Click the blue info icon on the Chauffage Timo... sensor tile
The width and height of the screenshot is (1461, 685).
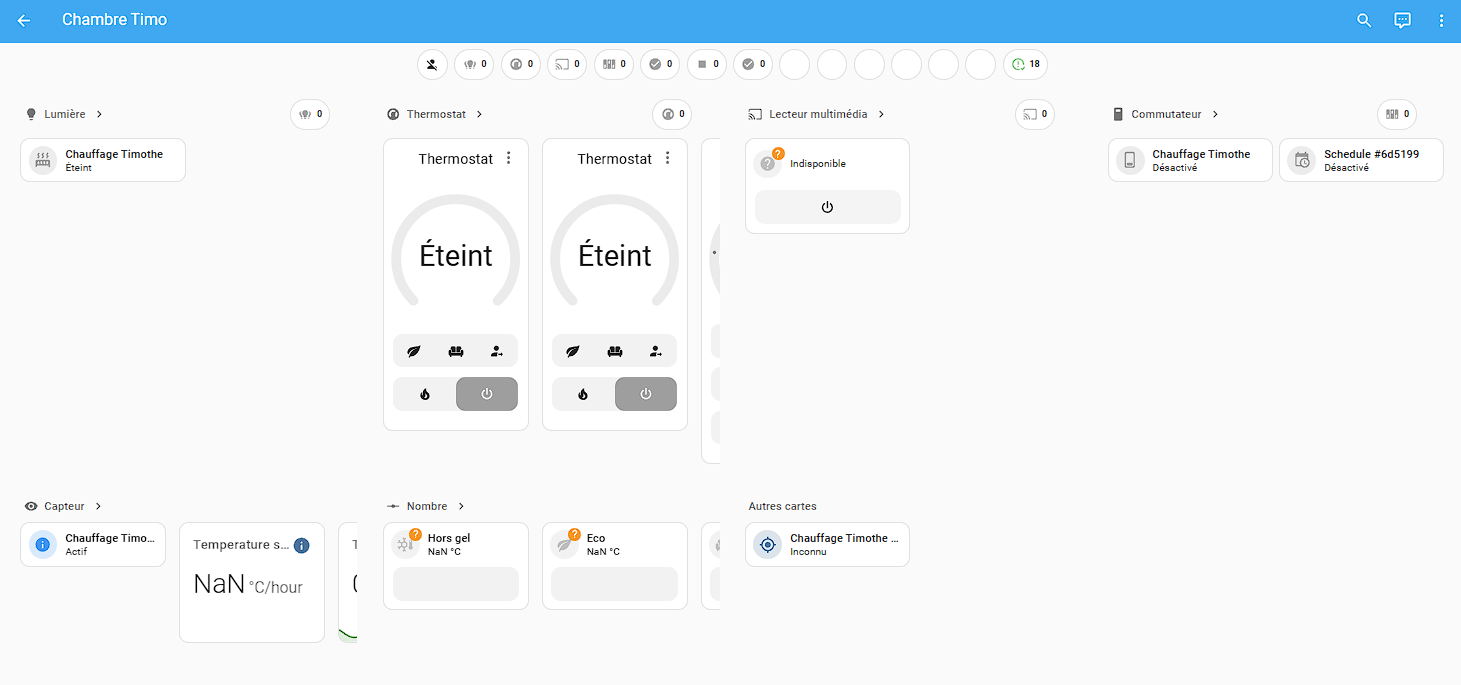(x=43, y=544)
